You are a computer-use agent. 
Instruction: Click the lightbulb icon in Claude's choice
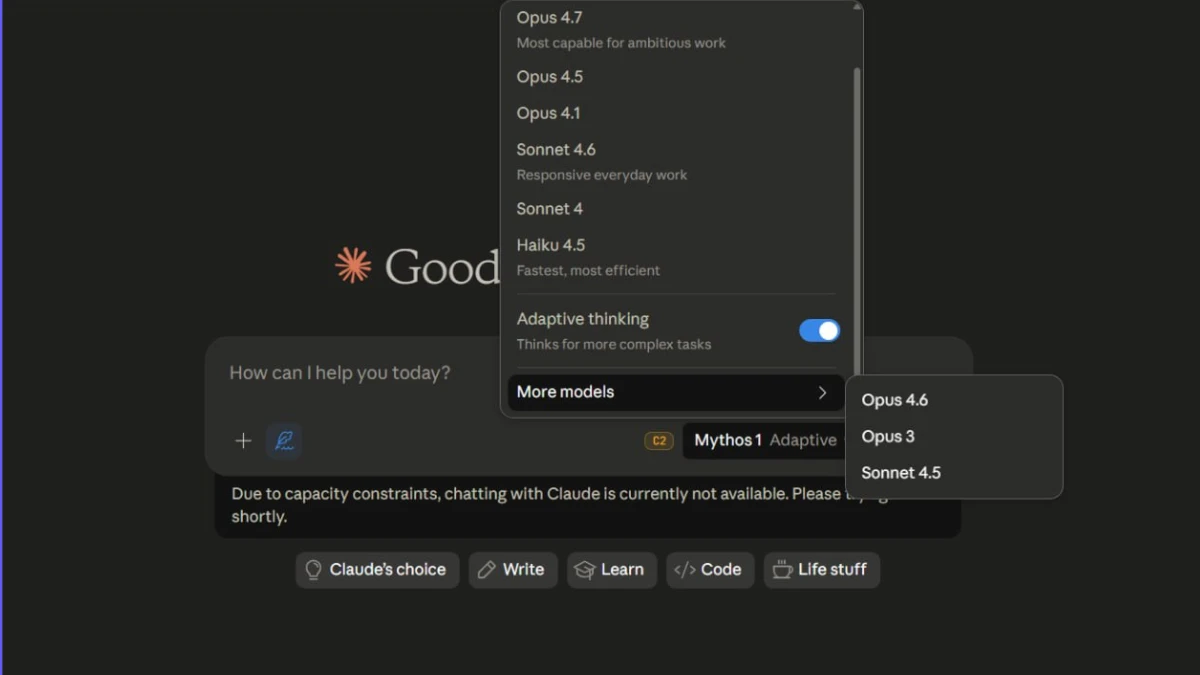point(313,570)
